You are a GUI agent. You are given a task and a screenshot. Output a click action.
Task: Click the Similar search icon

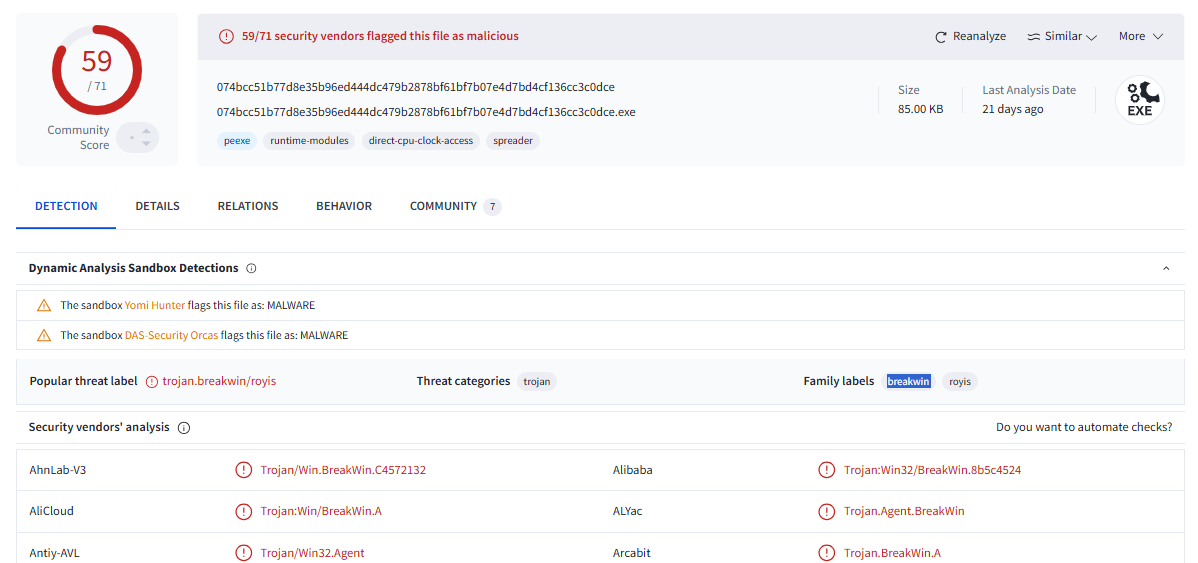(1034, 37)
